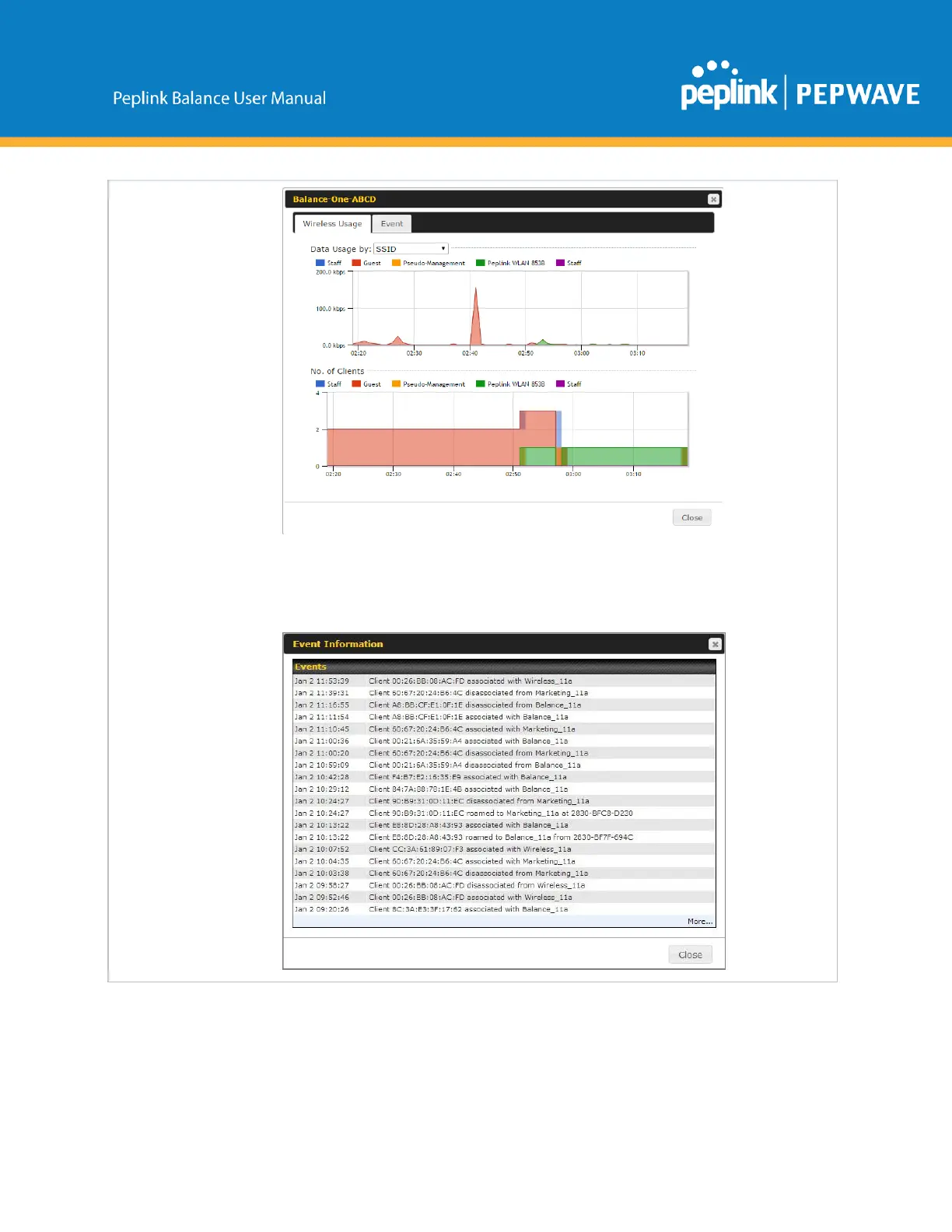Open the Data Usage by SSID dropdown

(411, 249)
